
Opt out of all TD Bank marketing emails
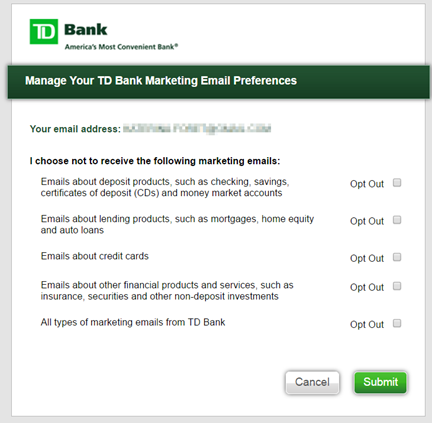[x=397, y=323]
